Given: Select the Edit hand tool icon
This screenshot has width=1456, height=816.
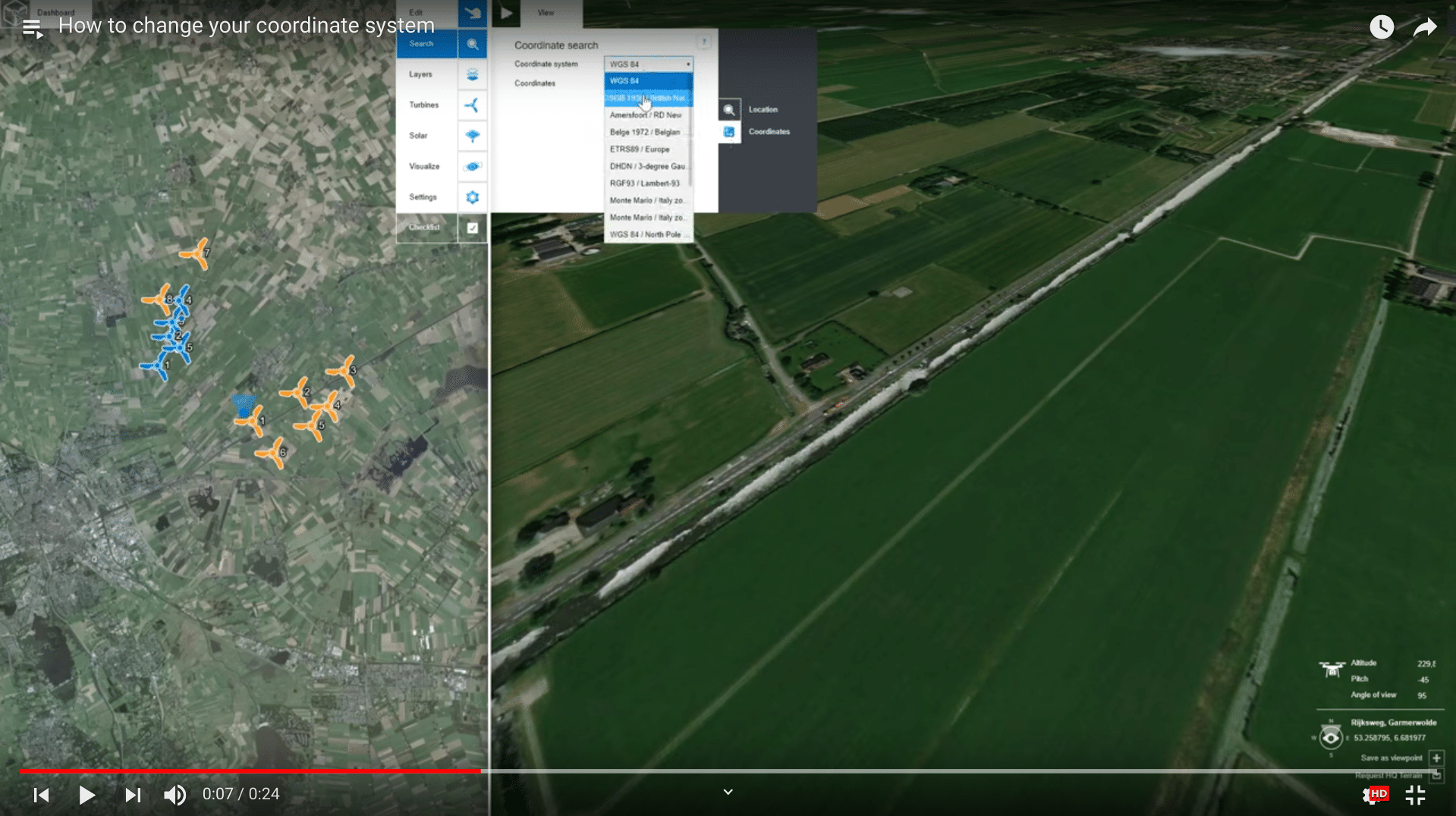Looking at the screenshot, I should 472,13.
